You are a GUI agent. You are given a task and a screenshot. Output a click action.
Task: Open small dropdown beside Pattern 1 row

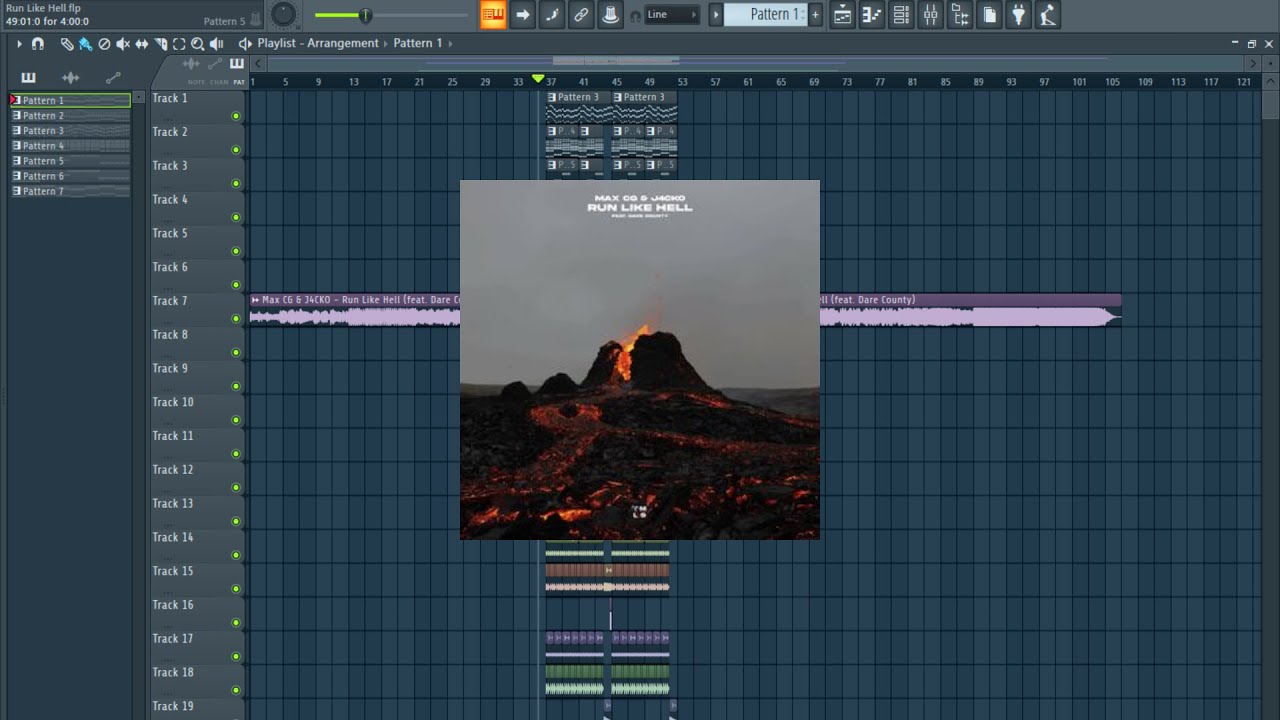(138, 98)
